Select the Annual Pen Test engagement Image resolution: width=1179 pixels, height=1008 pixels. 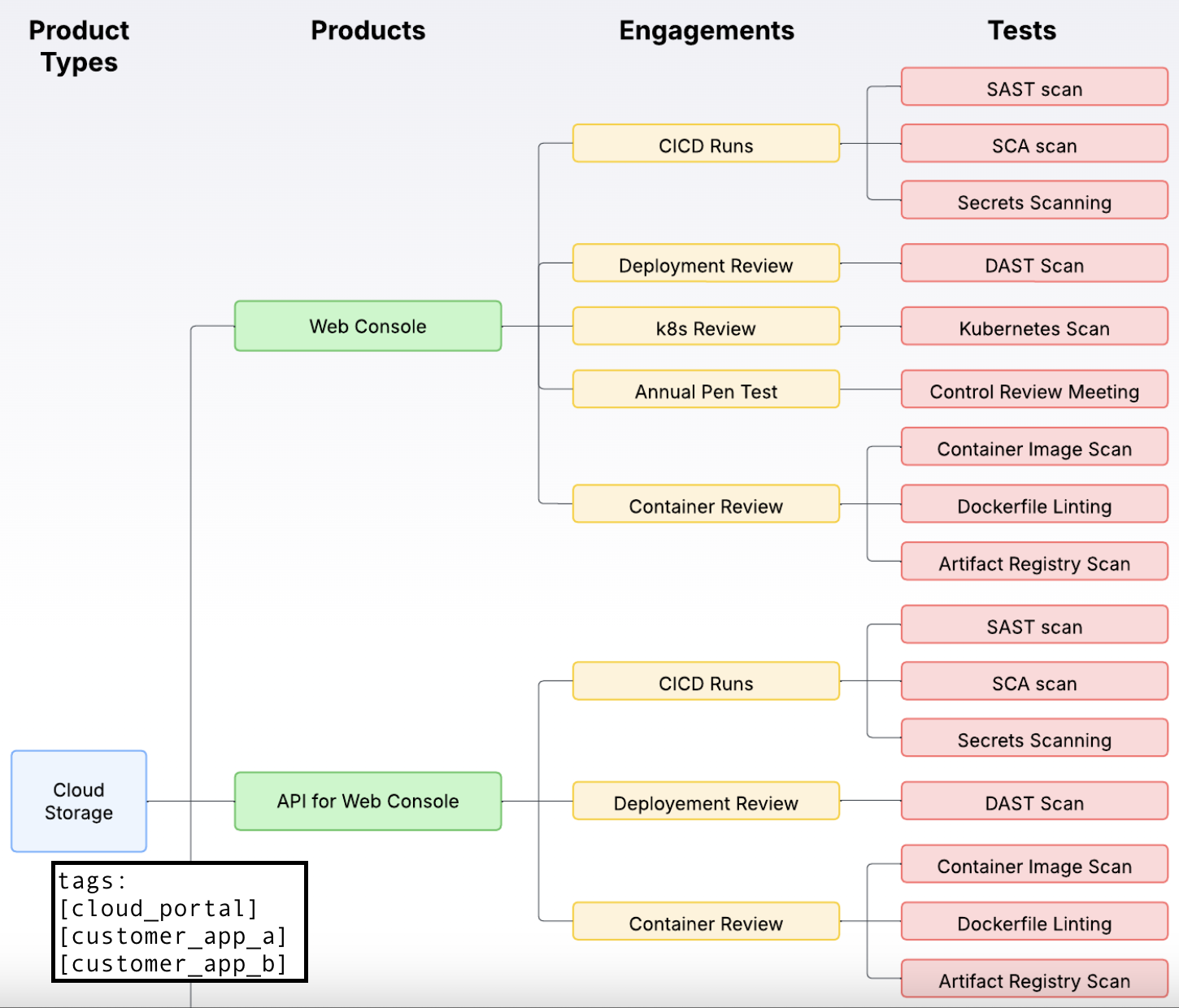706,390
